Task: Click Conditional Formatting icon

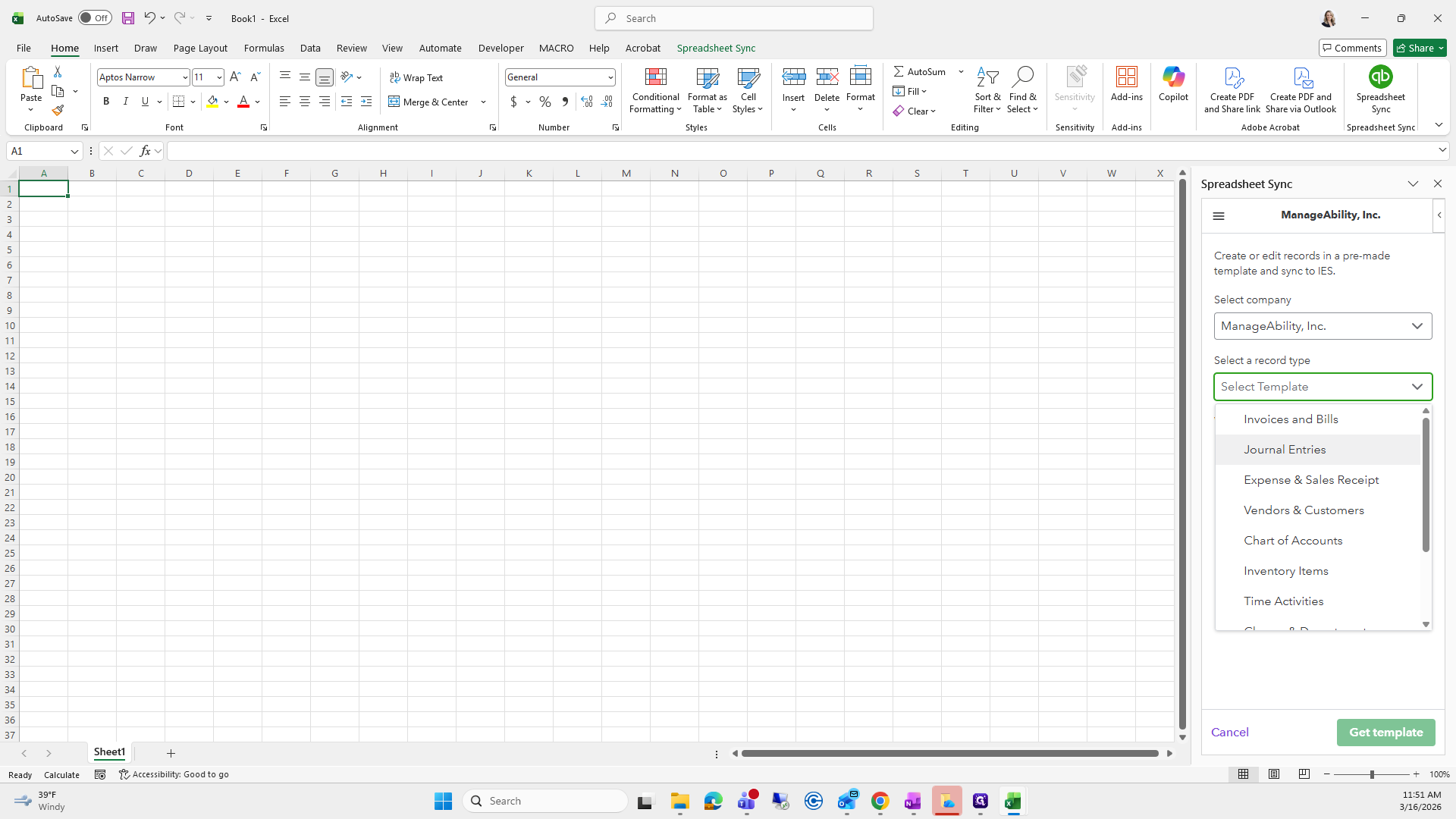Action: (x=655, y=78)
